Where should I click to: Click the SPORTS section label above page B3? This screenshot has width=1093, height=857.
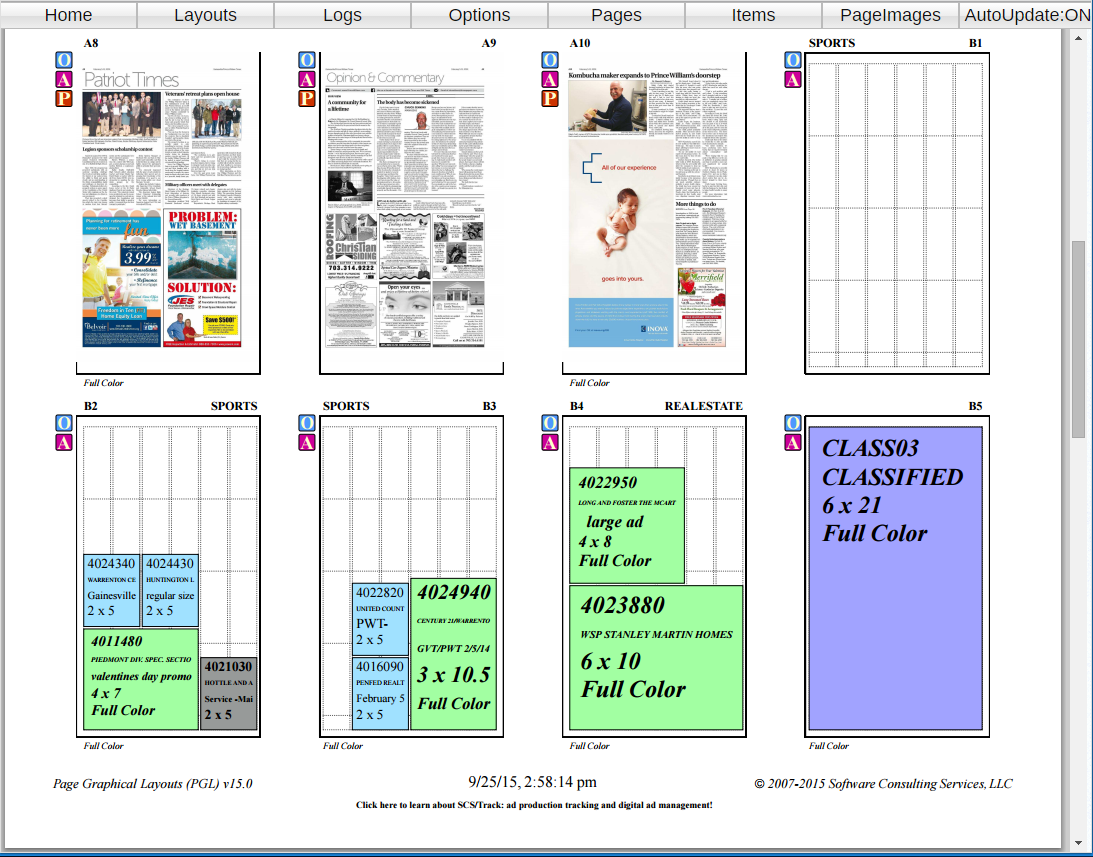point(346,406)
